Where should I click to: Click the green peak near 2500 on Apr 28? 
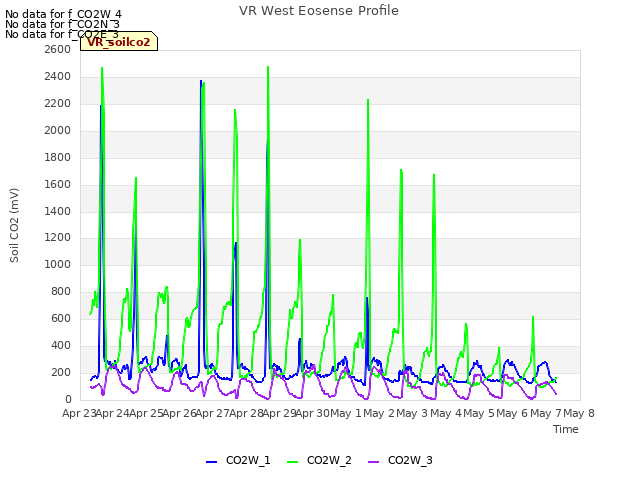click(x=268, y=67)
